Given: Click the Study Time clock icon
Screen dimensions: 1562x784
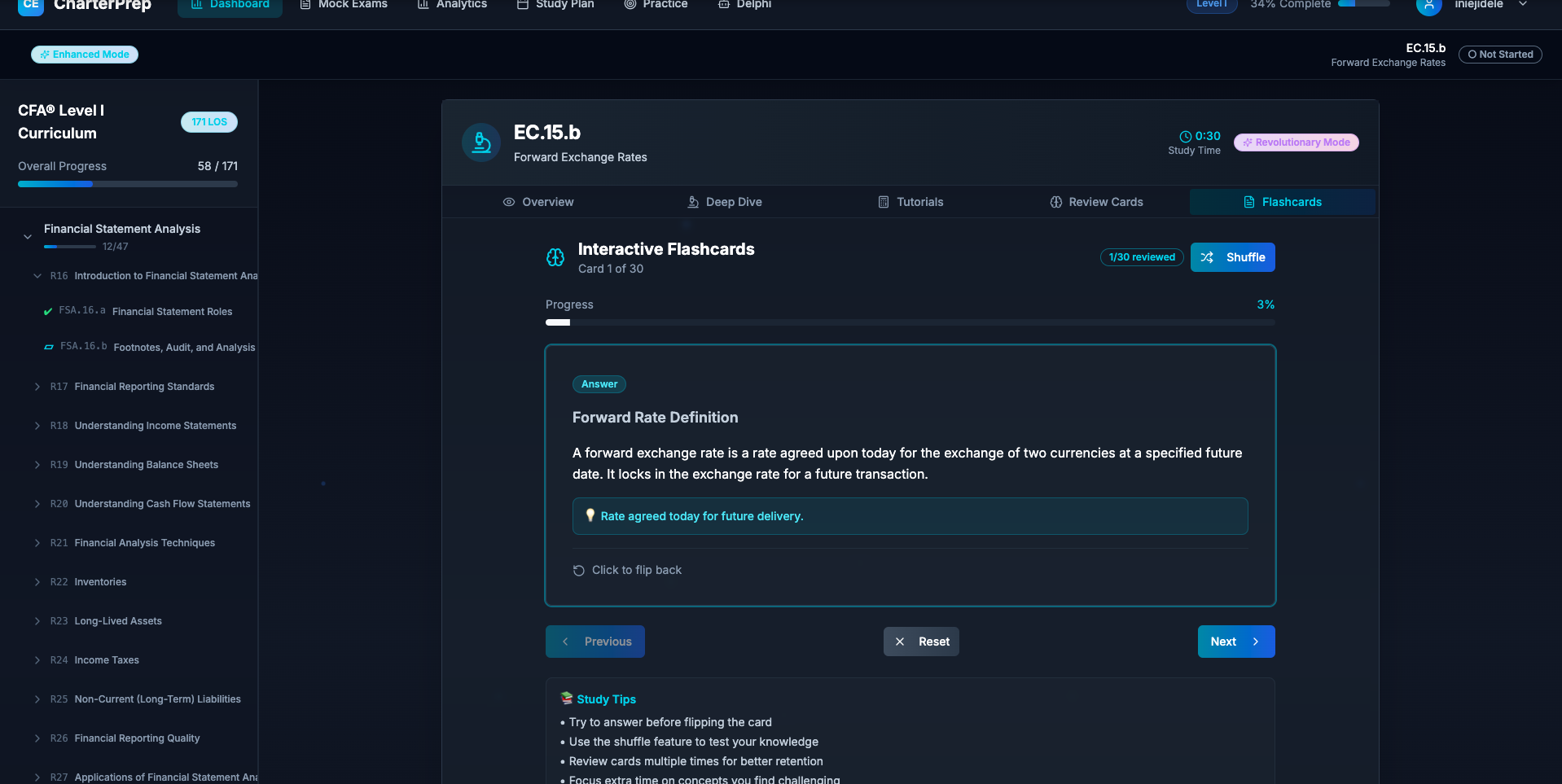Looking at the screenshot, I should (x=1186, y=137).
